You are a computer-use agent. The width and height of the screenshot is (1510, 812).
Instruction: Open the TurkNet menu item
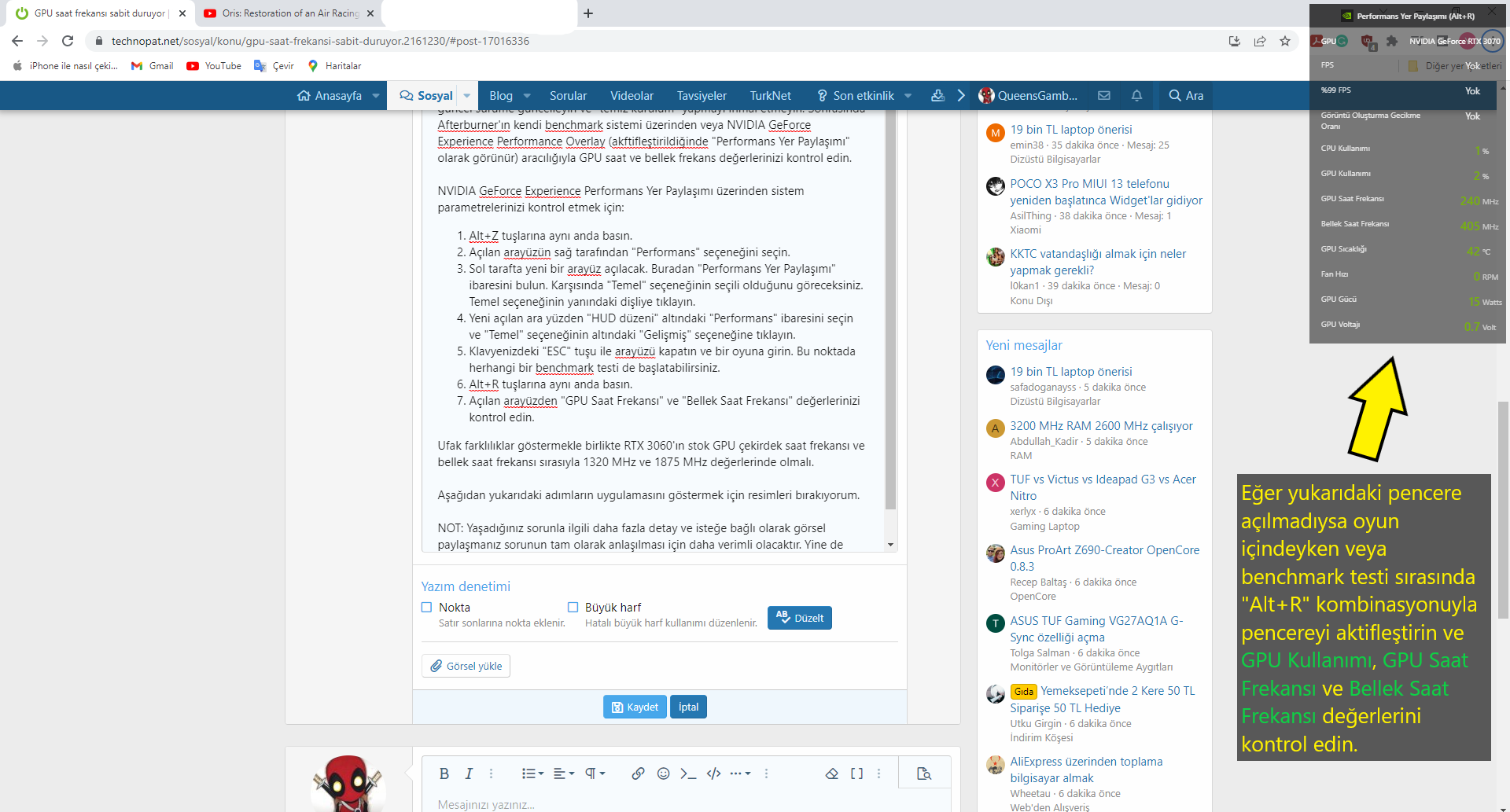[770, 96]
